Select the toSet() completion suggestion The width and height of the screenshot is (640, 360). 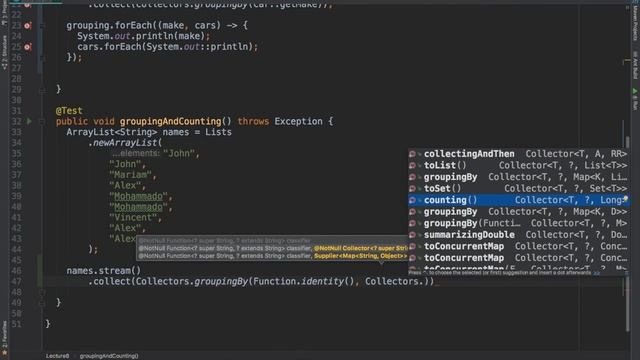click(518, 189)
